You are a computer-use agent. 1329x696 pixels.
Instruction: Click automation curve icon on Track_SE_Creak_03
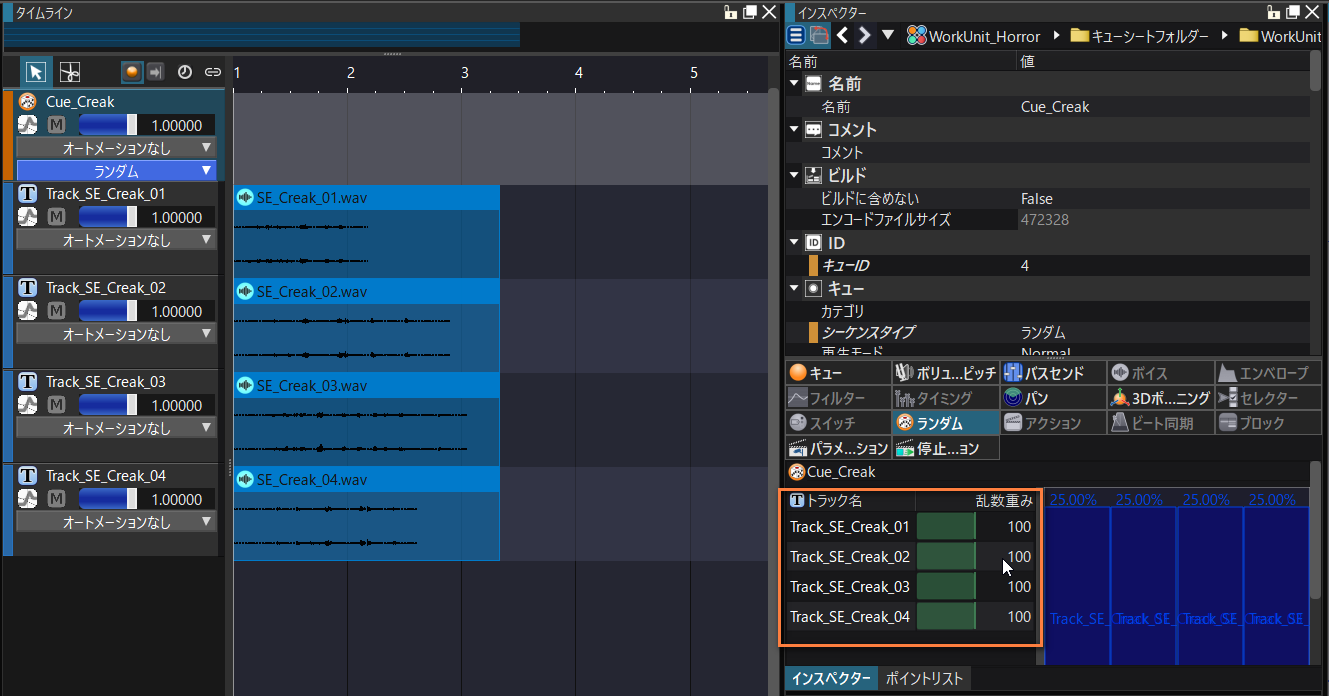[x=28, y=405]
